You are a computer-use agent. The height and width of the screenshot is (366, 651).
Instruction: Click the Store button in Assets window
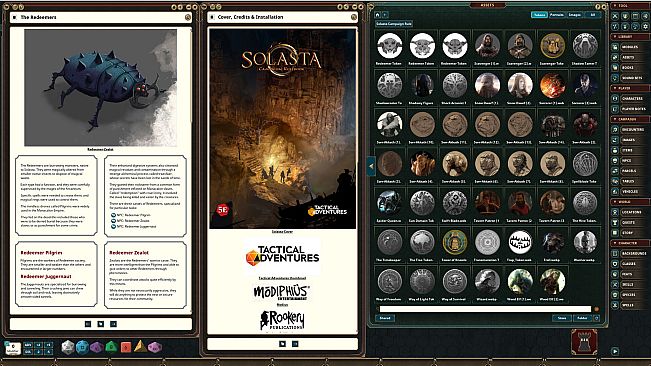[x=562, y=318]
